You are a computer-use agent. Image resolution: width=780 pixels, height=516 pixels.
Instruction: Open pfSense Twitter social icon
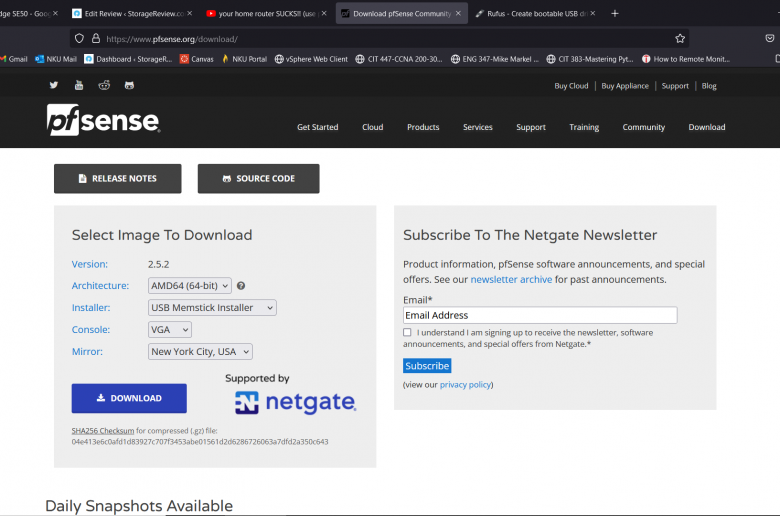54,85
